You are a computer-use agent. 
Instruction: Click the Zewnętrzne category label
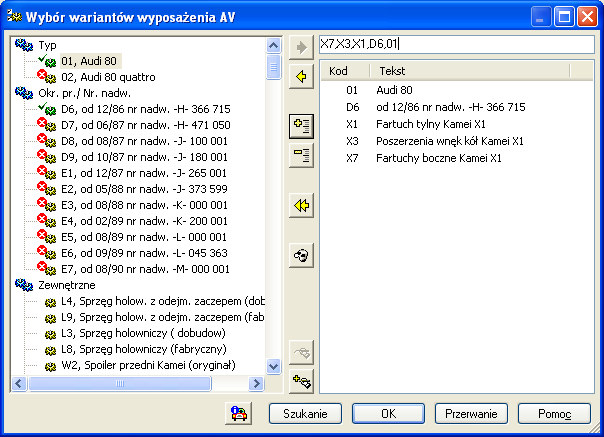tap(67, 285)
